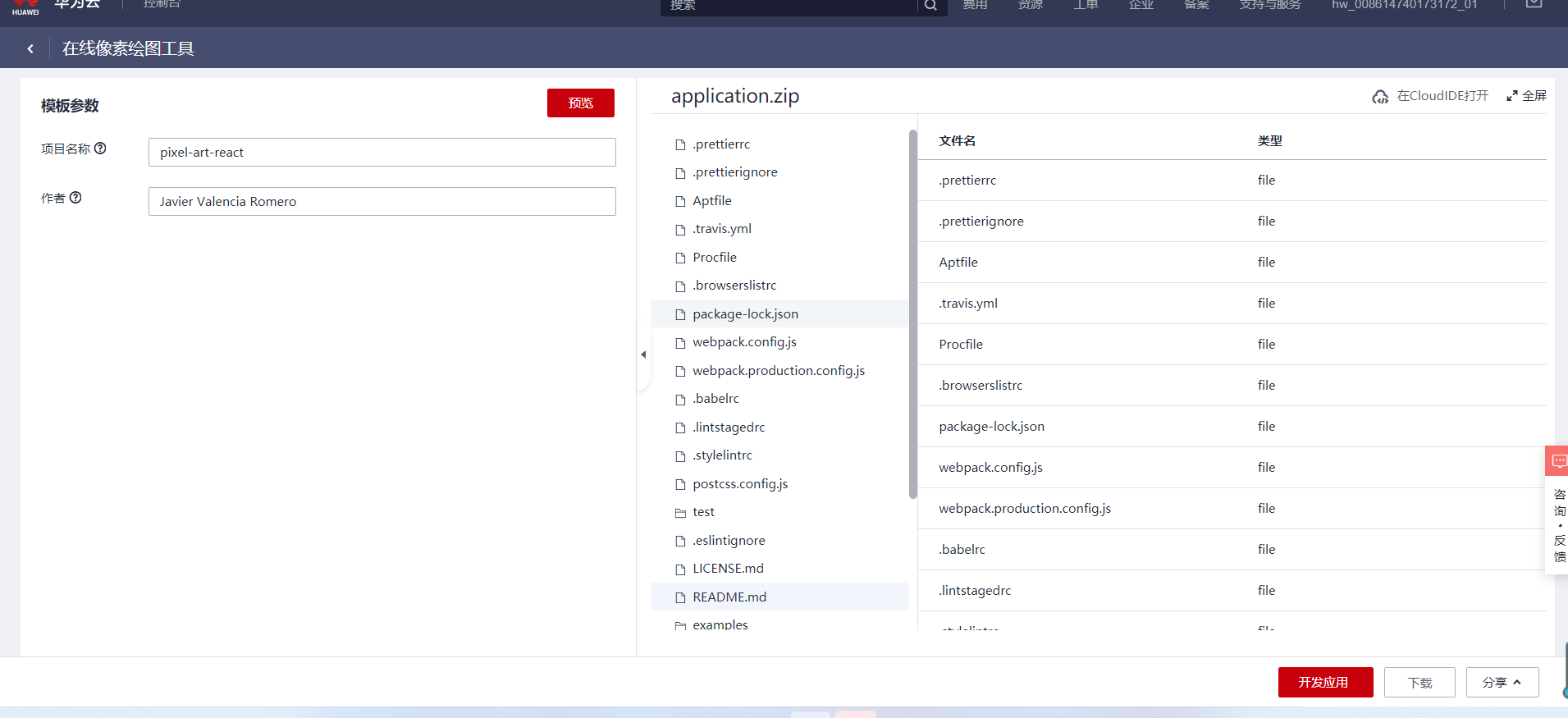
Task: Click webpack.production.config.js in the file table
Action: tap(1025, 508)
